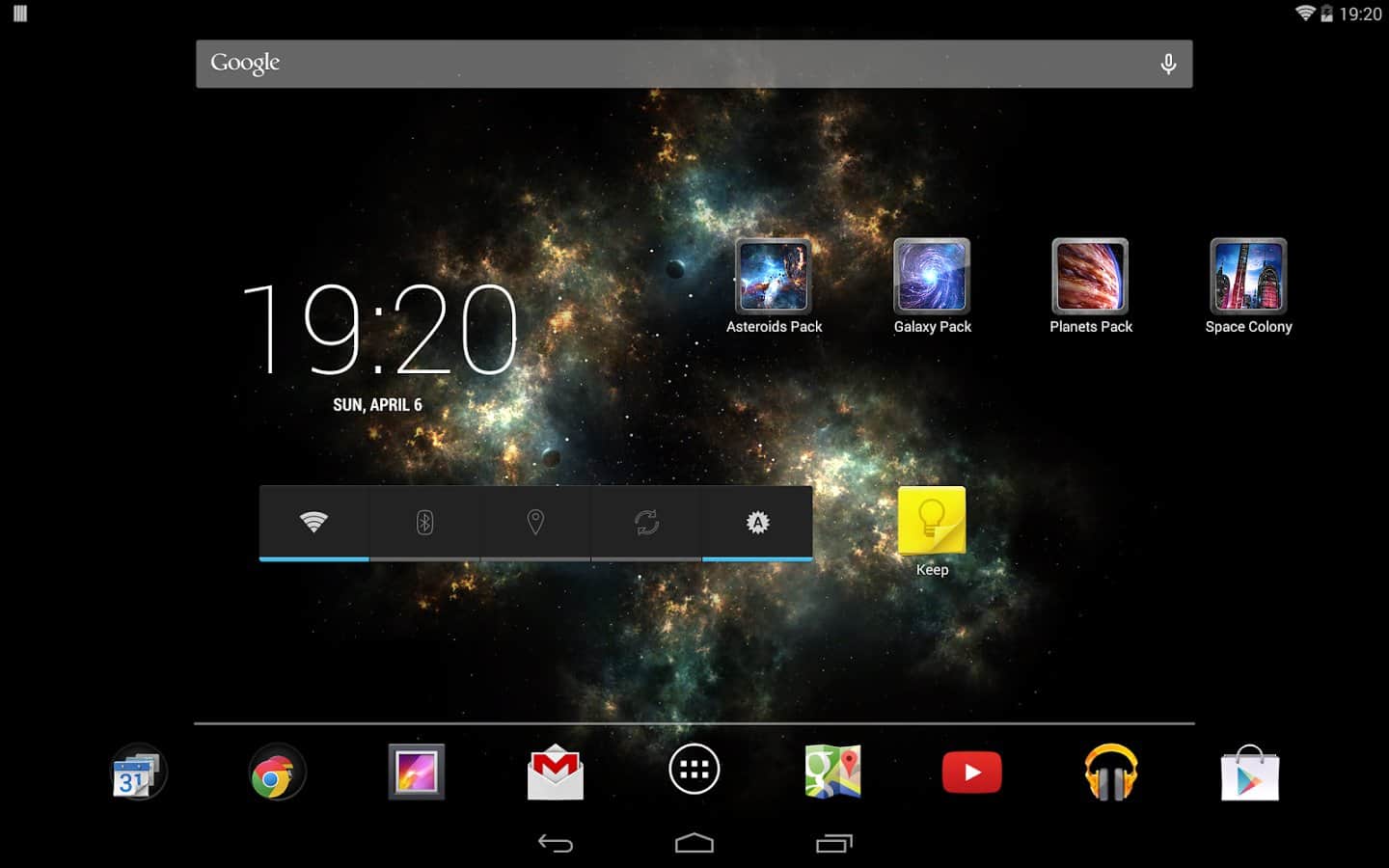This screenshot has height=868, width=1389.
Task: Toggle Bluetooth in power control widget
Action: click(x=424, y=523)
